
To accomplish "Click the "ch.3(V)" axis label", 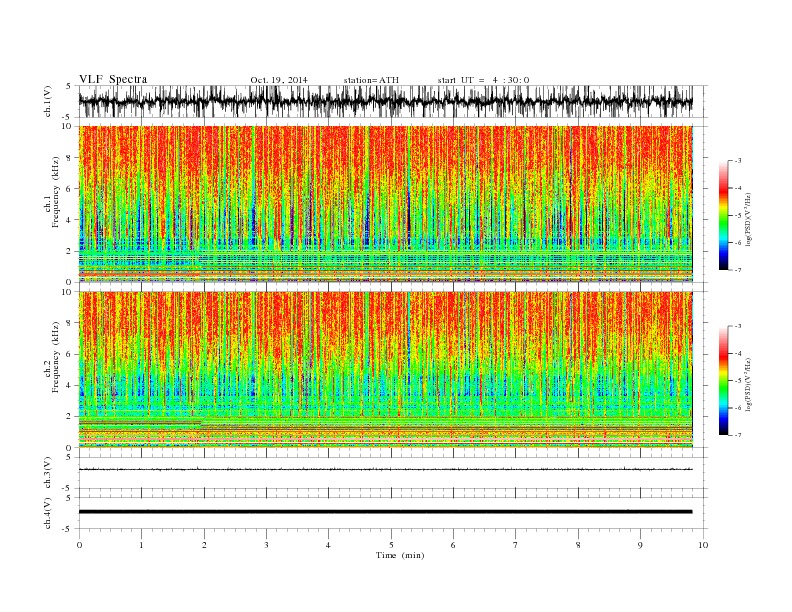I will click(x=48, y=473).
